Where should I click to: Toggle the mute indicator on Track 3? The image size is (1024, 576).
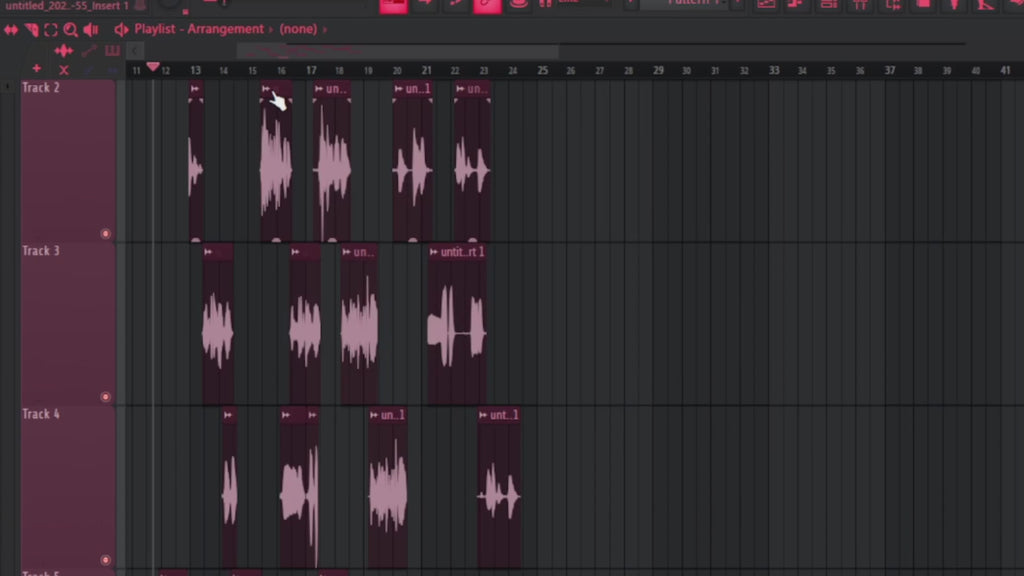click(x=106, y=396)
